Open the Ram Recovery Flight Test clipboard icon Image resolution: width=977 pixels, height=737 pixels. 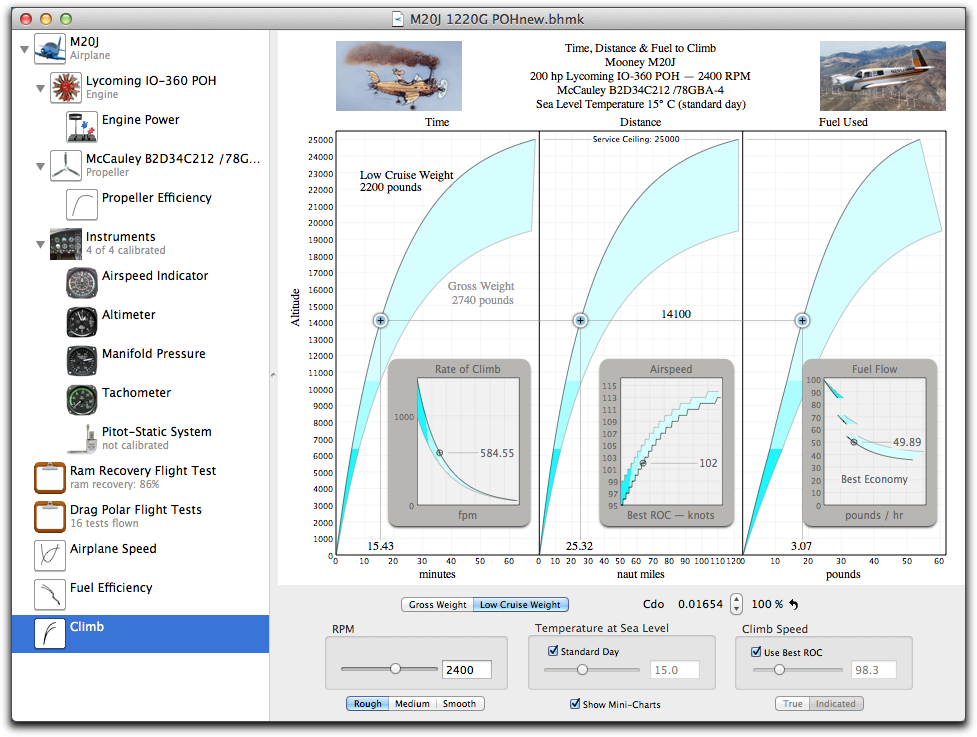[50, 478]
